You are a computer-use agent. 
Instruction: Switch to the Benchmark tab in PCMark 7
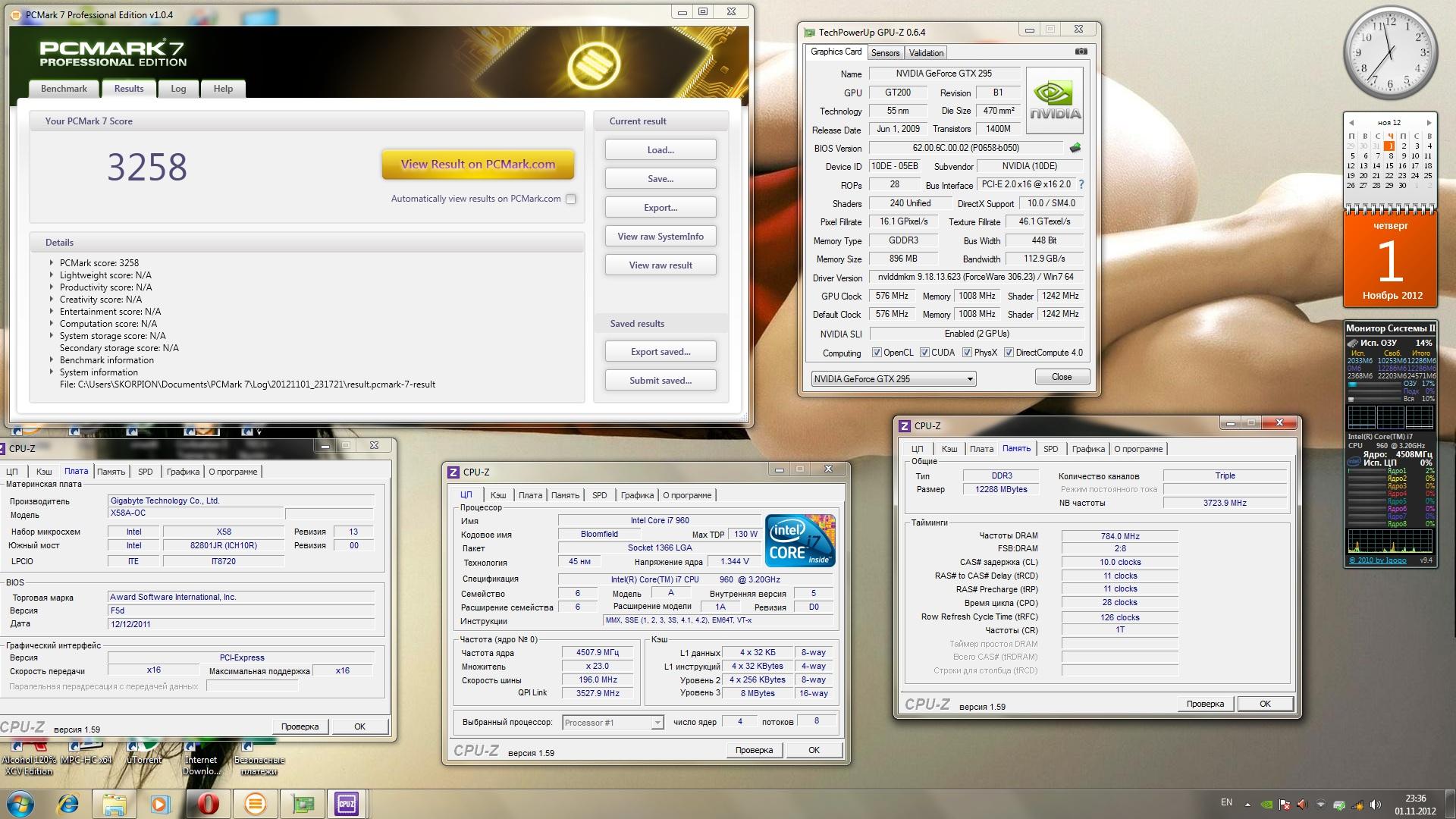click(x=64, y=89)
